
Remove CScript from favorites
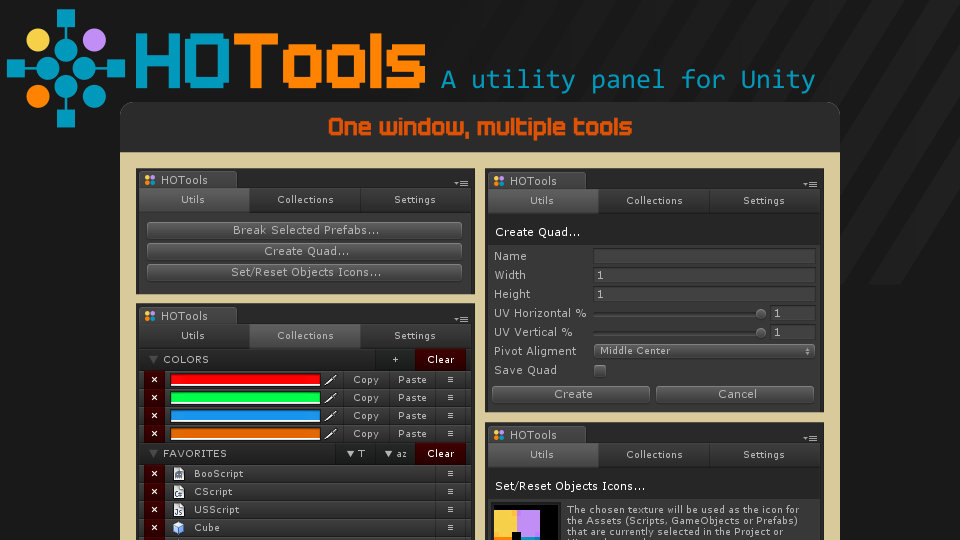point(154,492)
